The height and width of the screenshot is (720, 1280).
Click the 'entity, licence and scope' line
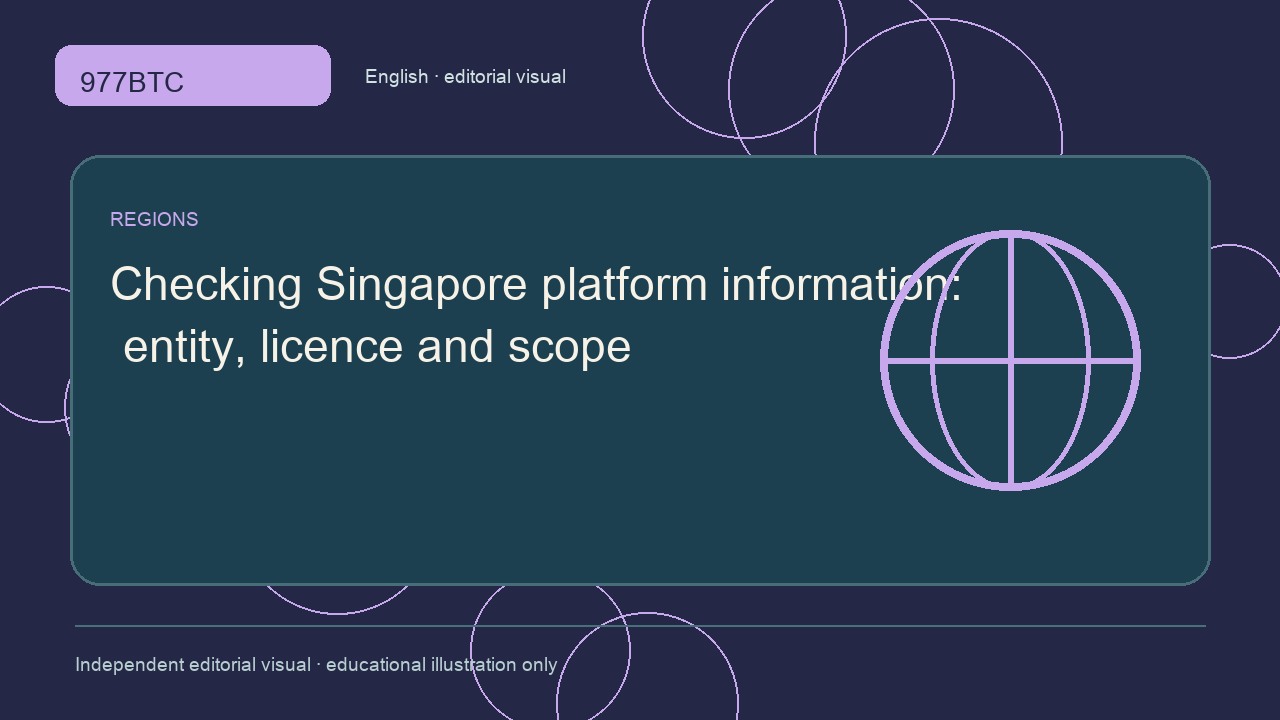377,347
